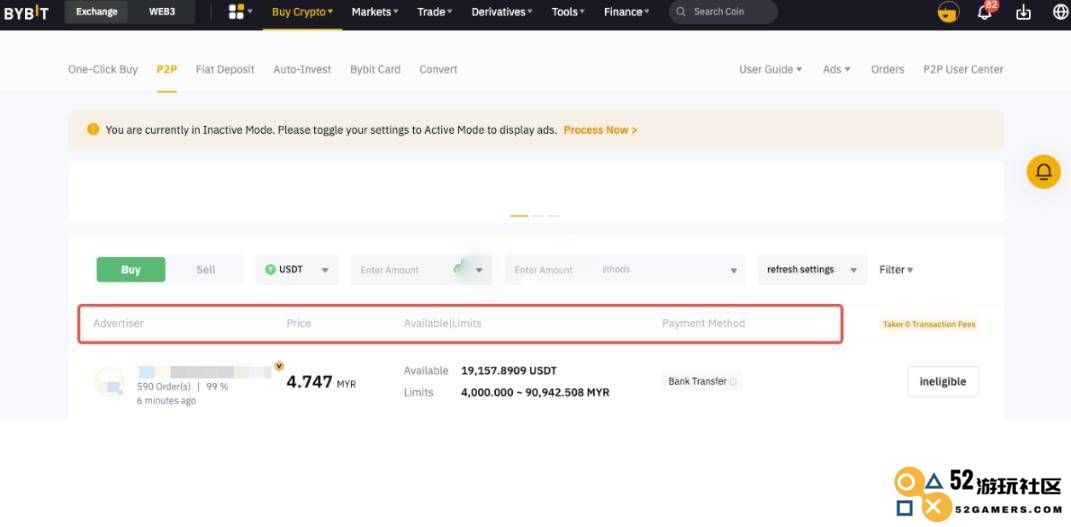
Task: Open the language globe icon
Action: pos(1060,12)
